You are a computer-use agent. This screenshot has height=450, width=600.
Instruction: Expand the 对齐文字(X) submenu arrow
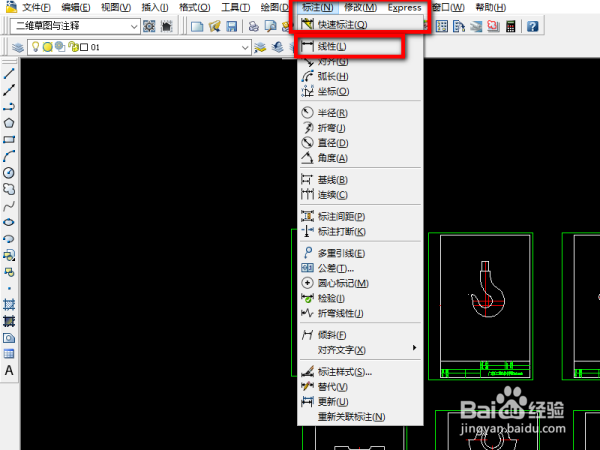[x=414, y=348]
